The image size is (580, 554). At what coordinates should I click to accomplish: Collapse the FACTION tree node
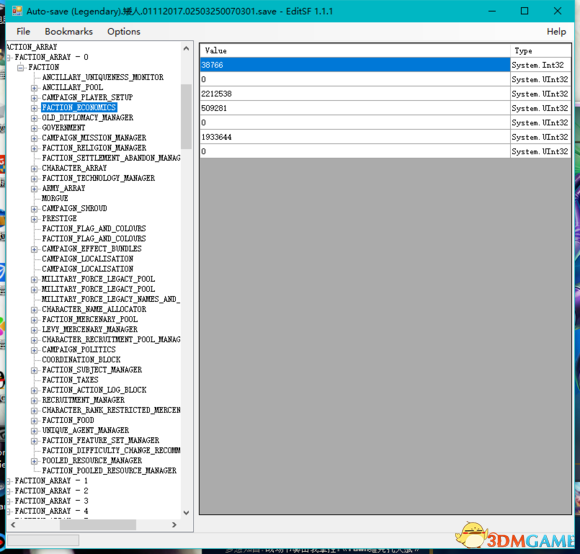tap(21, 67)
